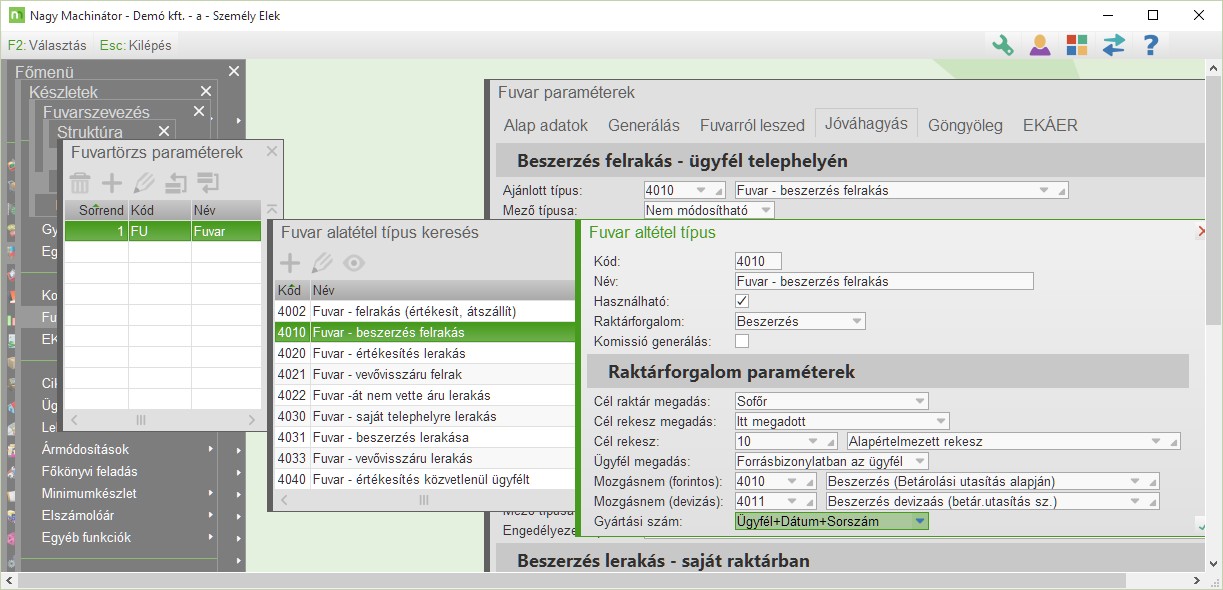Switch to the Fuvarról leszed tab
The width and height of the screenshot is (1223, 590).
click(751, 125)
